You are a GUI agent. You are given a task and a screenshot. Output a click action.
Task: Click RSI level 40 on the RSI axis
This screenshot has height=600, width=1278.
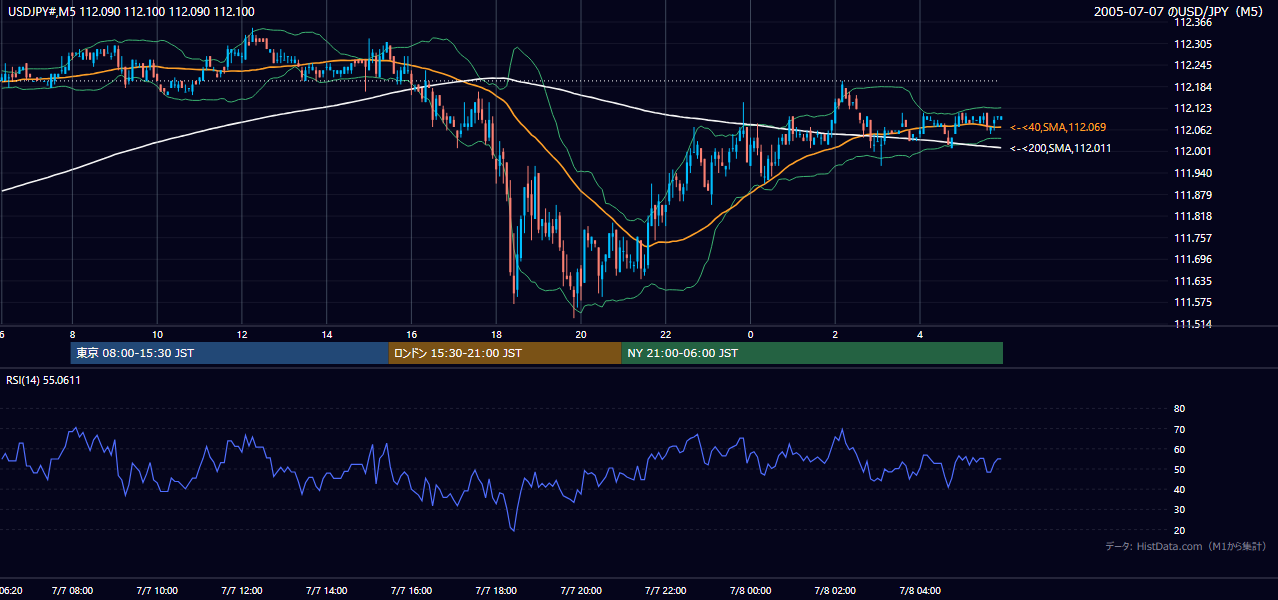[x=1179, y=489]
